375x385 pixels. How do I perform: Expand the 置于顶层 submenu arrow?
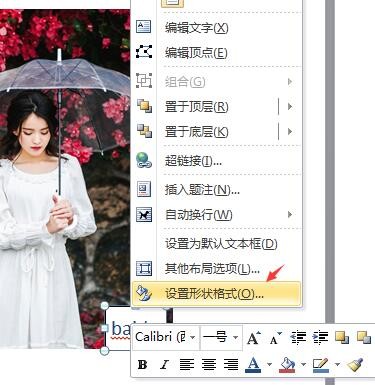(x=290, y=107)
